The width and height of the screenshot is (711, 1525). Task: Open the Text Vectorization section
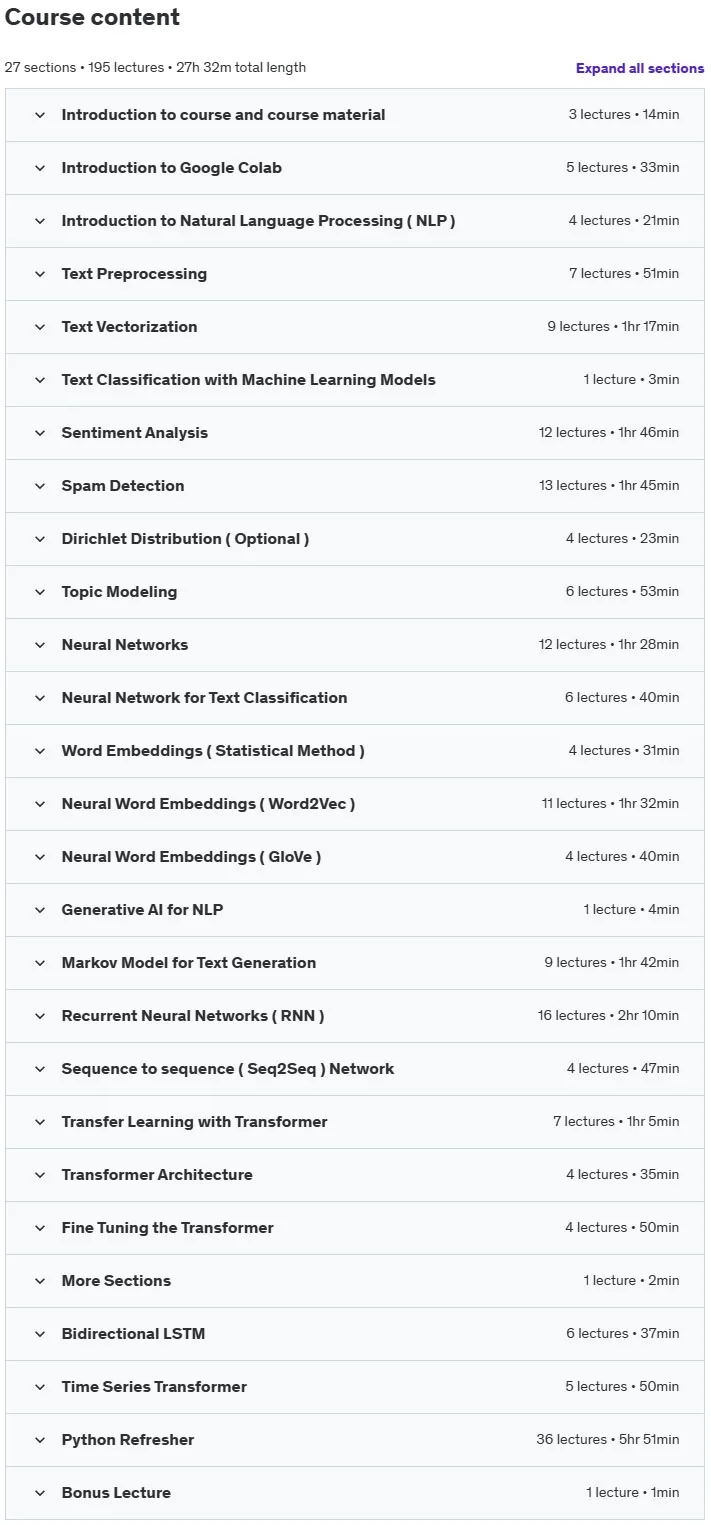pyautogui.click(x=355, y=327)
